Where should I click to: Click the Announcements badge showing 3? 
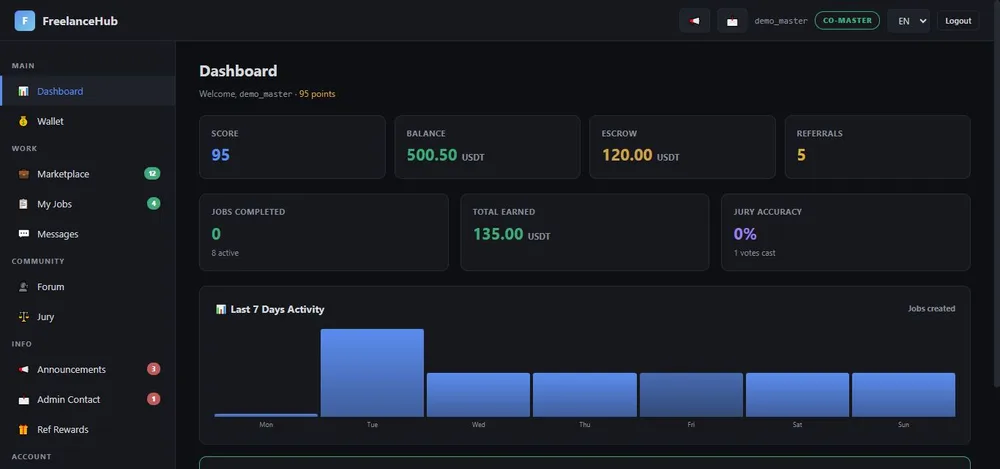point(153,369)
